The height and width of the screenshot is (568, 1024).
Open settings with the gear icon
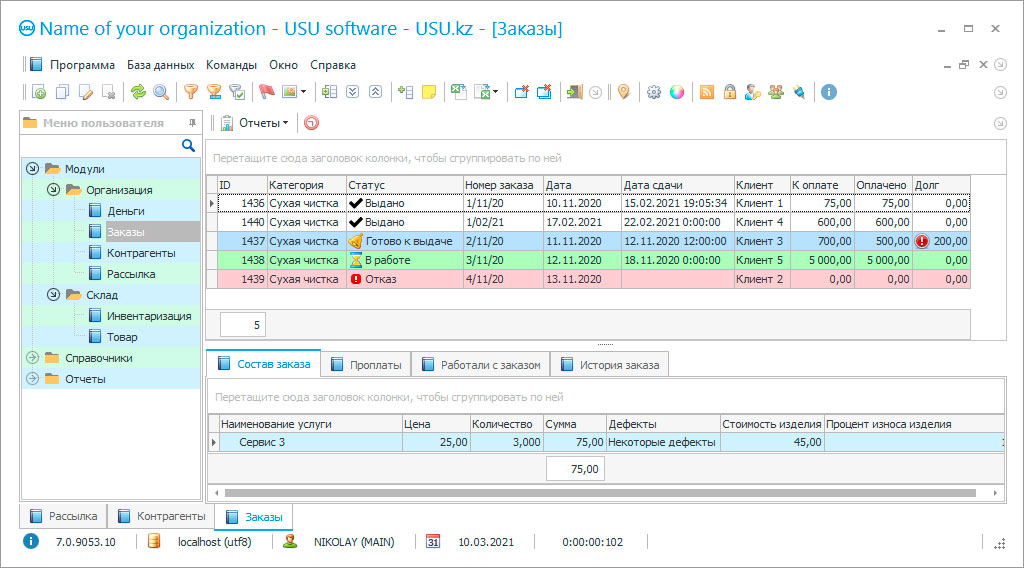pyautogui.click(x=654, y=92)
